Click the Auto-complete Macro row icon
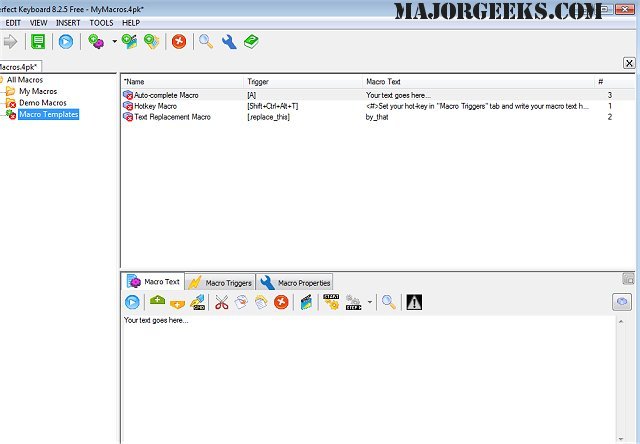Screen dimensions: 640x444 (128, 95)
